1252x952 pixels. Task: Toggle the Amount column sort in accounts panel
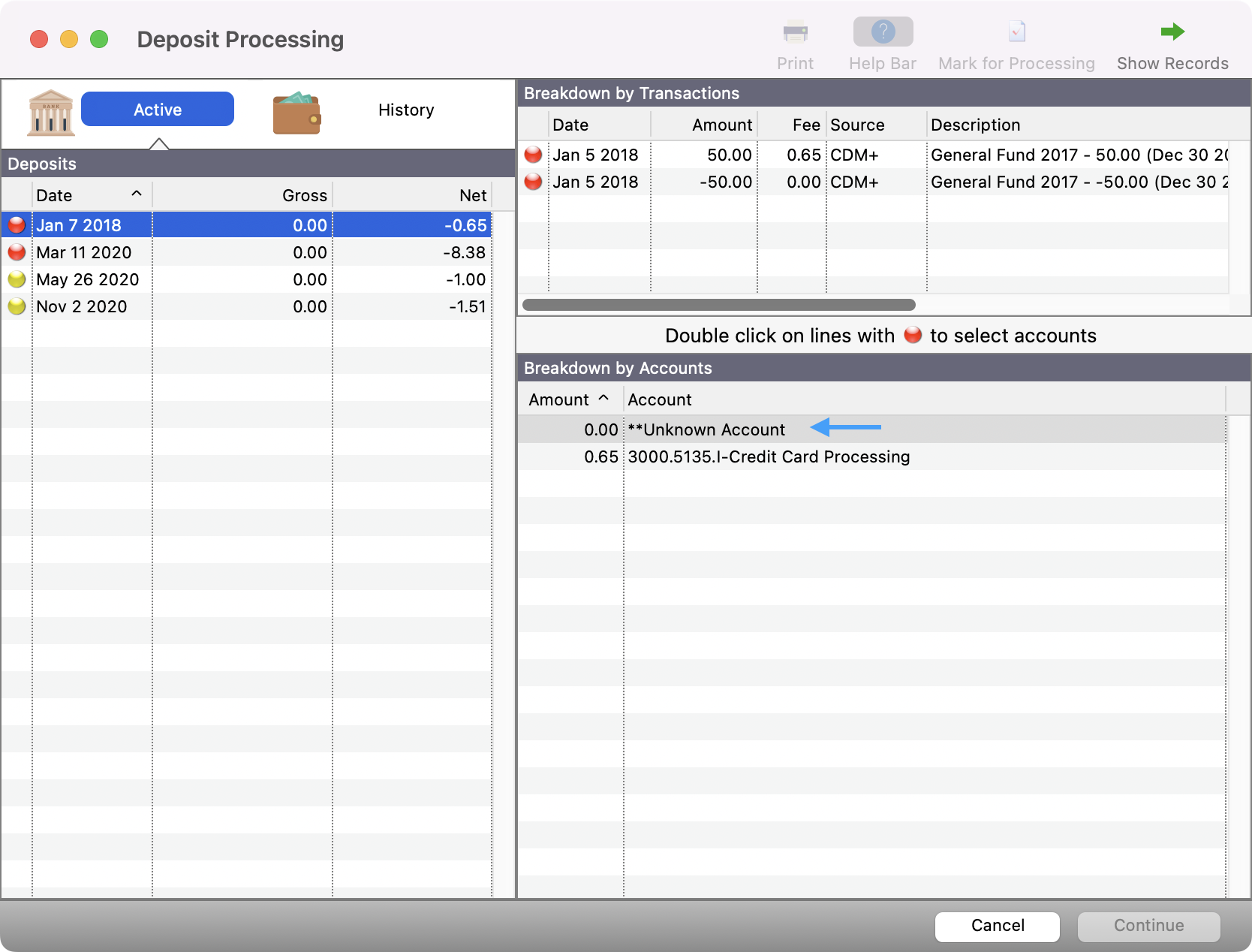pyautogui.click(x=568, y=399)
